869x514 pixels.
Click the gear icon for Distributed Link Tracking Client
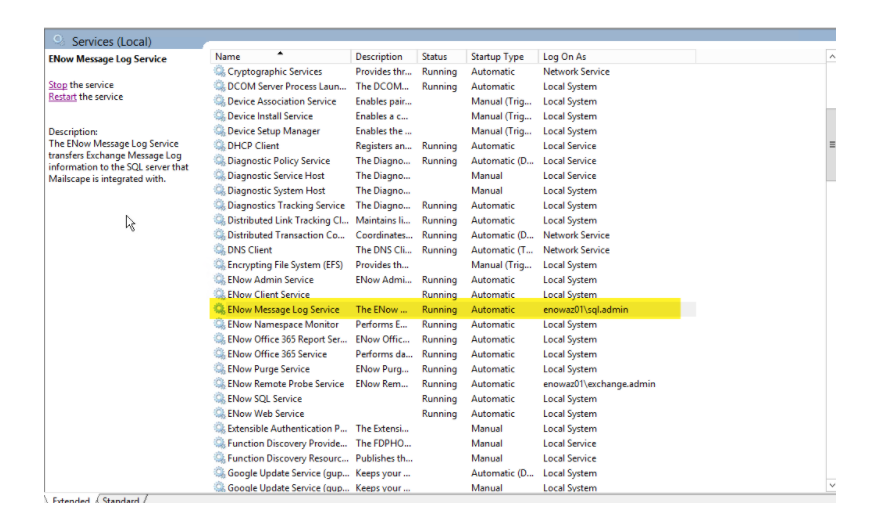click(x=219, y=220)
